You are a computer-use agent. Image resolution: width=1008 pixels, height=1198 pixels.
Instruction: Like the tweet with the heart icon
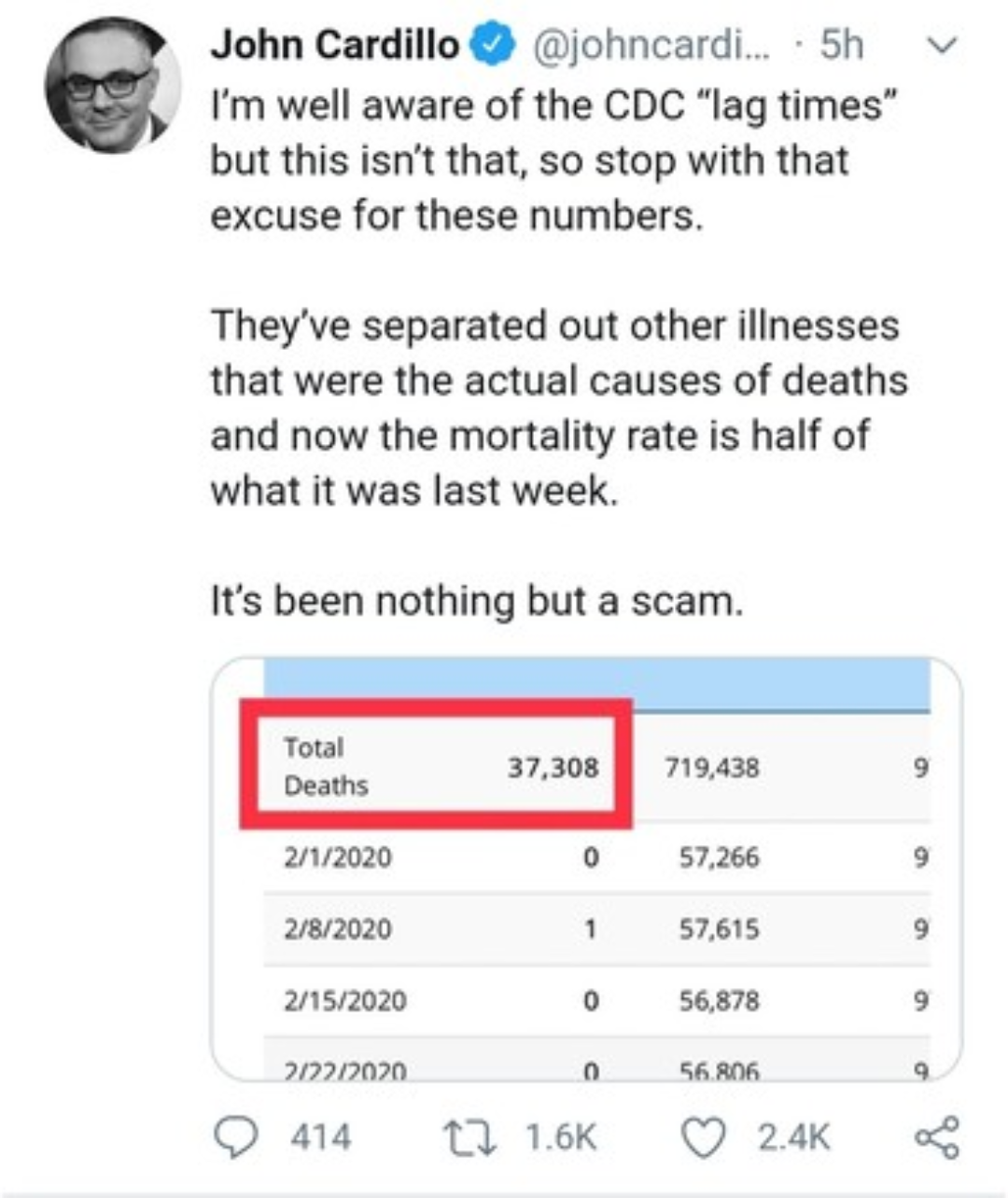pyautogui.click(x=706, y=1136)
